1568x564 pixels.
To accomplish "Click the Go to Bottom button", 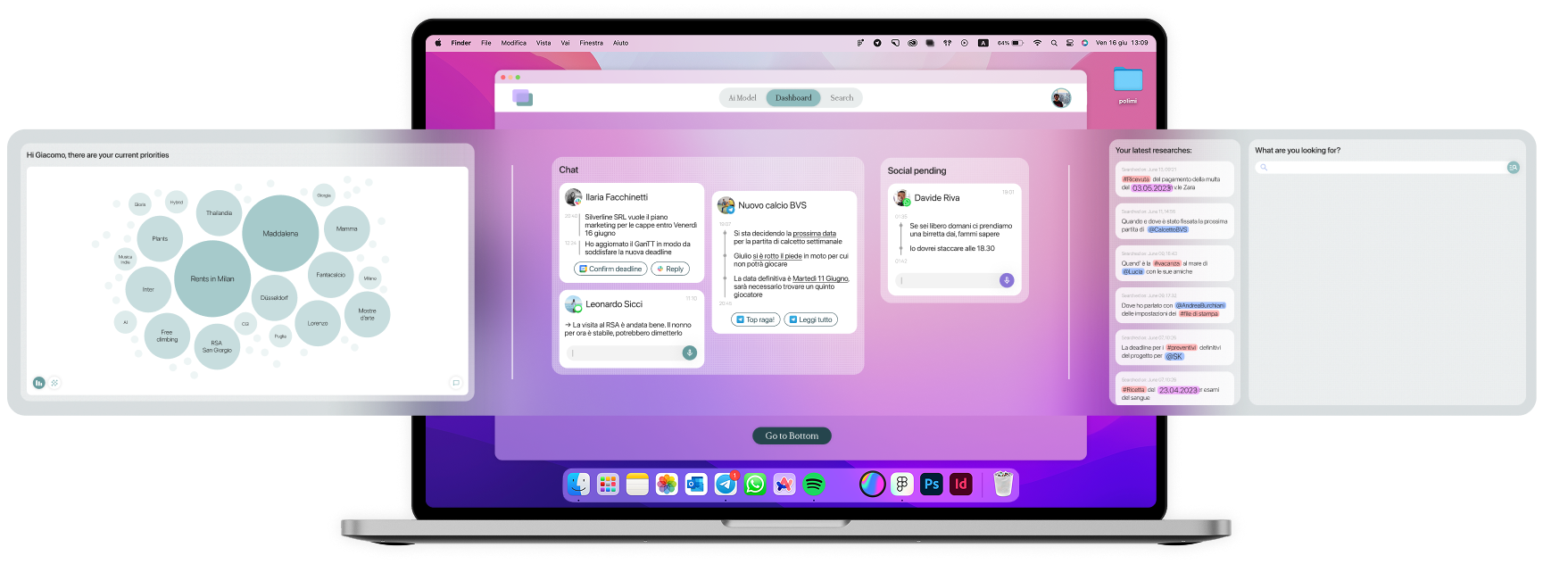I will pos(792,435).
